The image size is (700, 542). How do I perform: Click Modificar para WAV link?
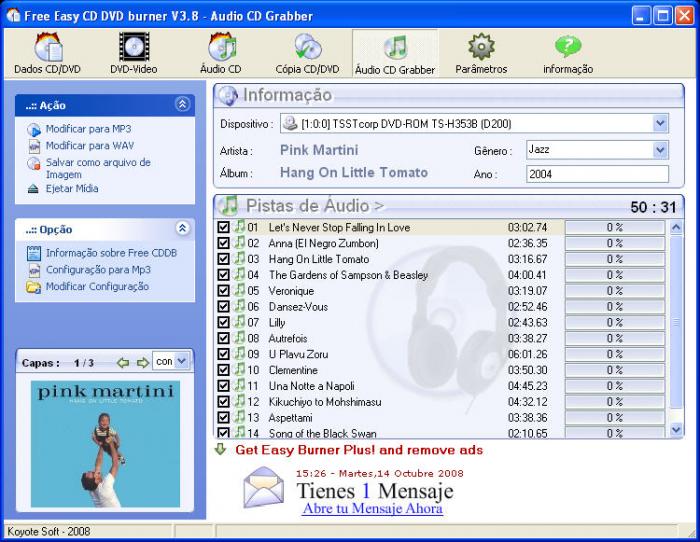(x=90, y=146)
